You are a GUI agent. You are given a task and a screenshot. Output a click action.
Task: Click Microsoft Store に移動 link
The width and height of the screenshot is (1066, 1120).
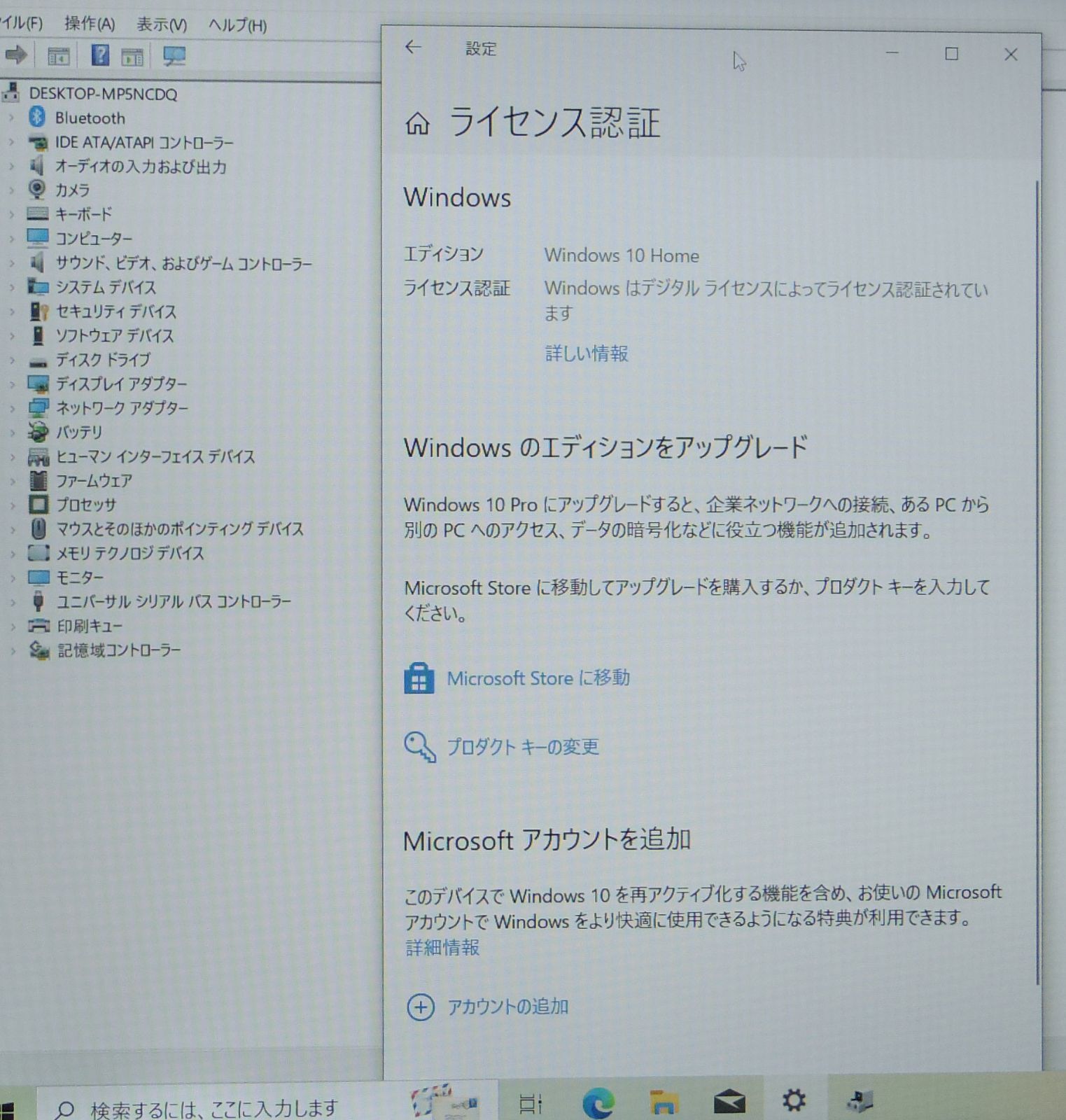click(x=538, y=678)
